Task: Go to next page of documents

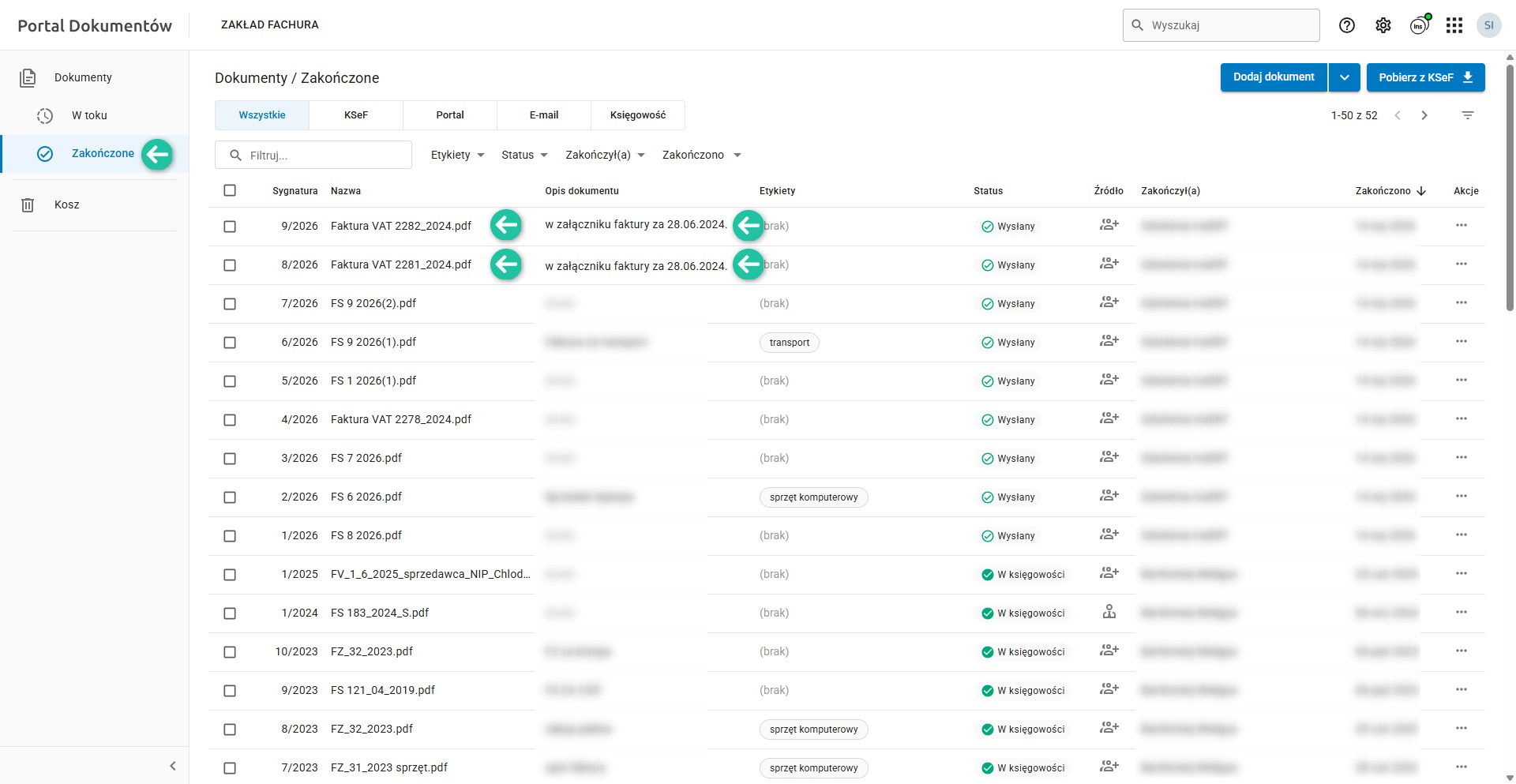Action: 1424,115
